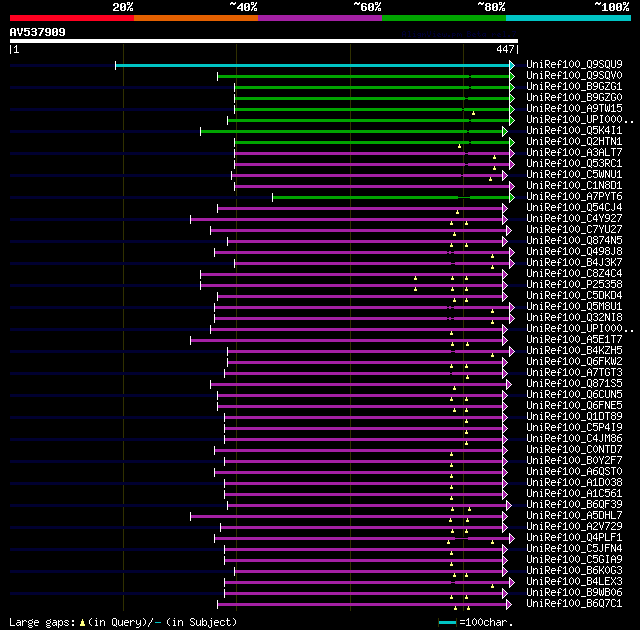Click the AV537909 query name
The width and height of the screenshot is (640, 630).
(37, 32)
